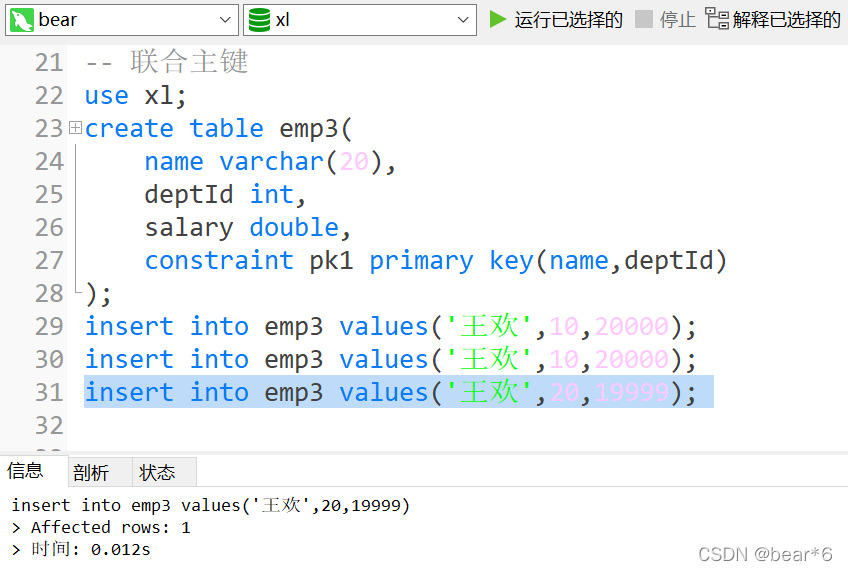Image resolution: width=848 pixels, height=571 pixels.
Task: Collapse the create table fold marker on line 23
Action: click(76, 128)
